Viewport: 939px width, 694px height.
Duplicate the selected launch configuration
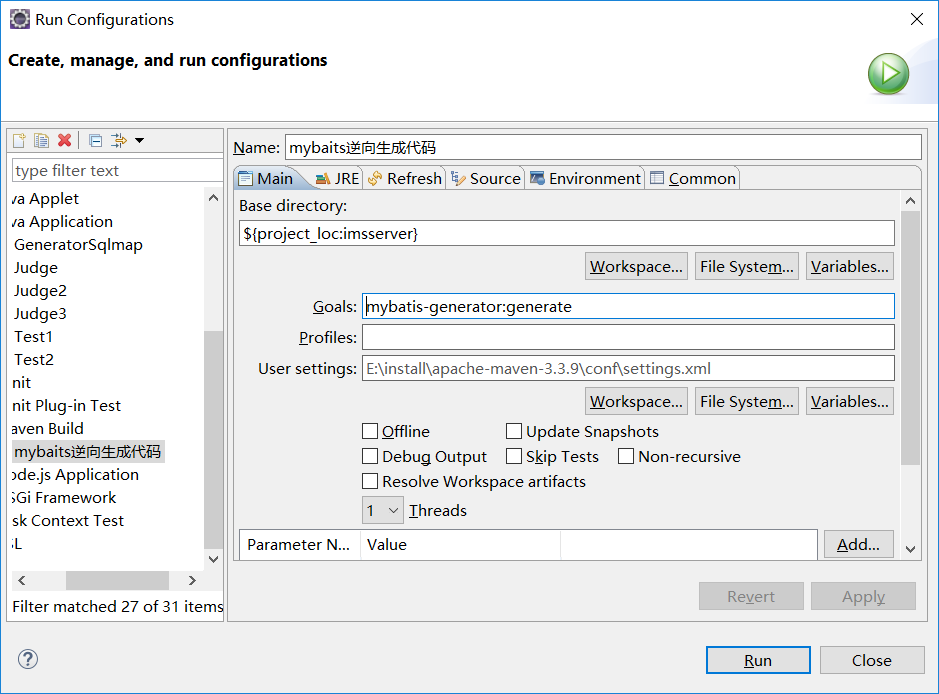40,140
